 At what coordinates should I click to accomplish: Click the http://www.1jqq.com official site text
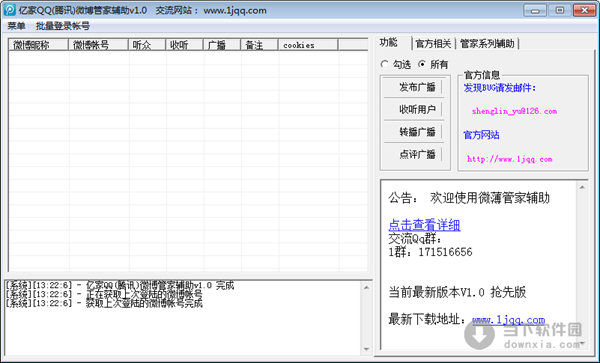[x=509, y=159]
